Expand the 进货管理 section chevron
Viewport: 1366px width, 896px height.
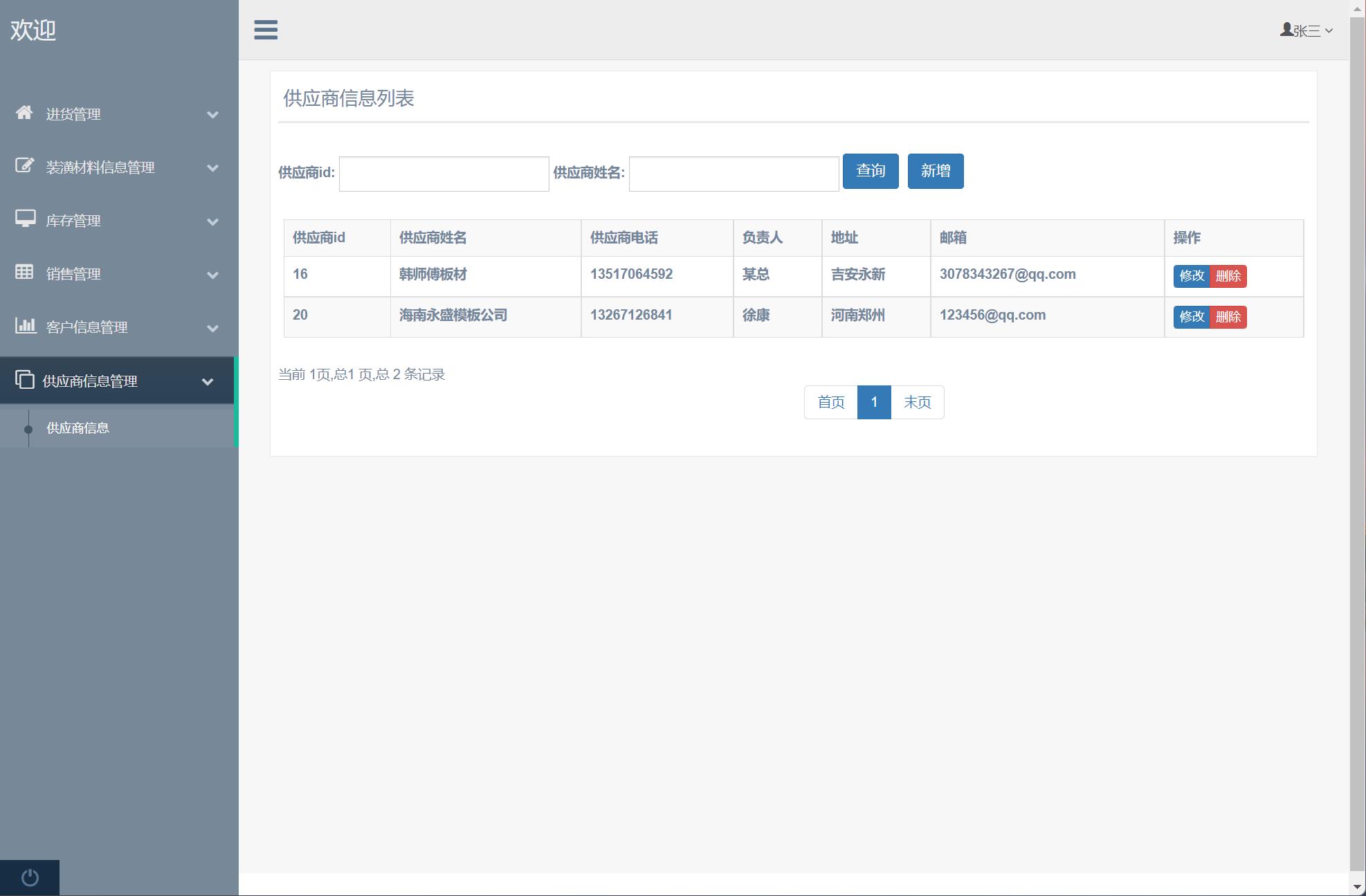pyautogui.click(x=212, y=115)
